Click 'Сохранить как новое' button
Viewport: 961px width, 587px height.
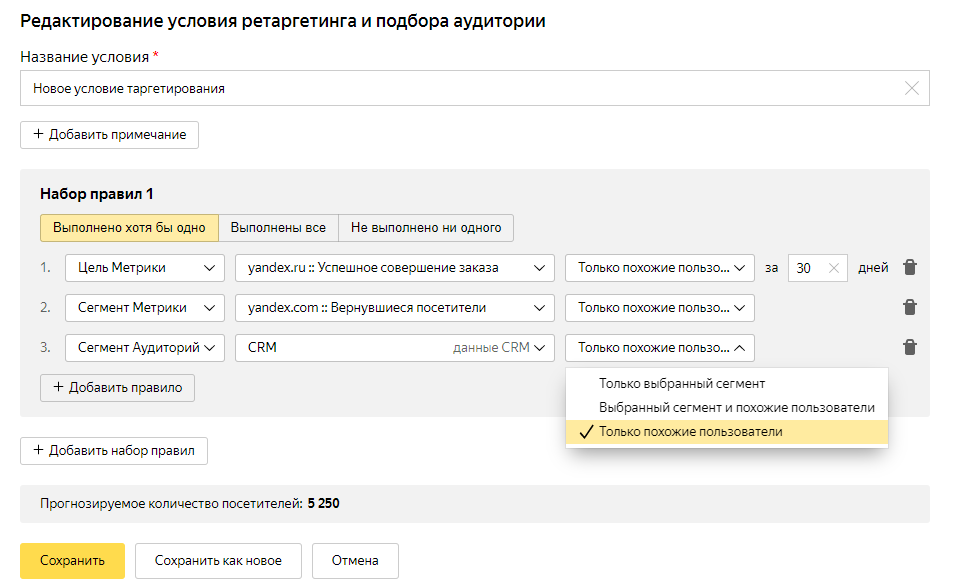[218, 561]
